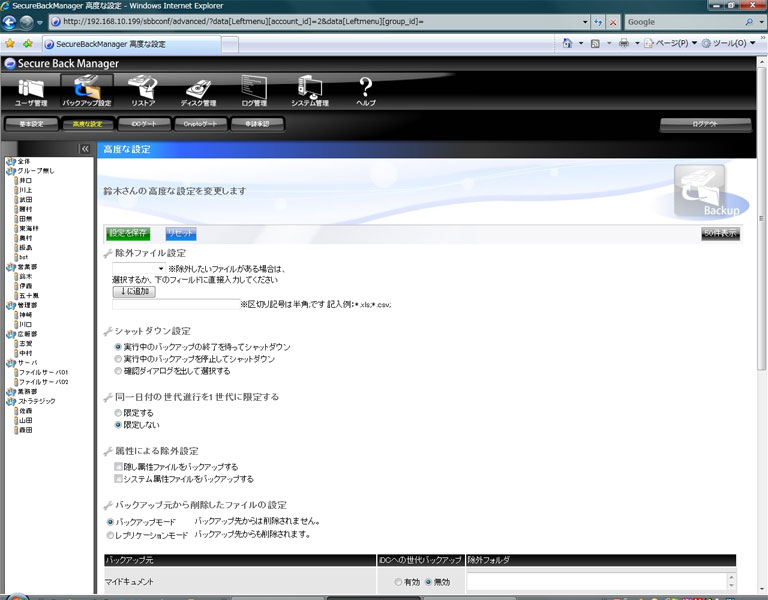768x600 pixels.
Task: Click the Google search box
Action: (684, 22)
